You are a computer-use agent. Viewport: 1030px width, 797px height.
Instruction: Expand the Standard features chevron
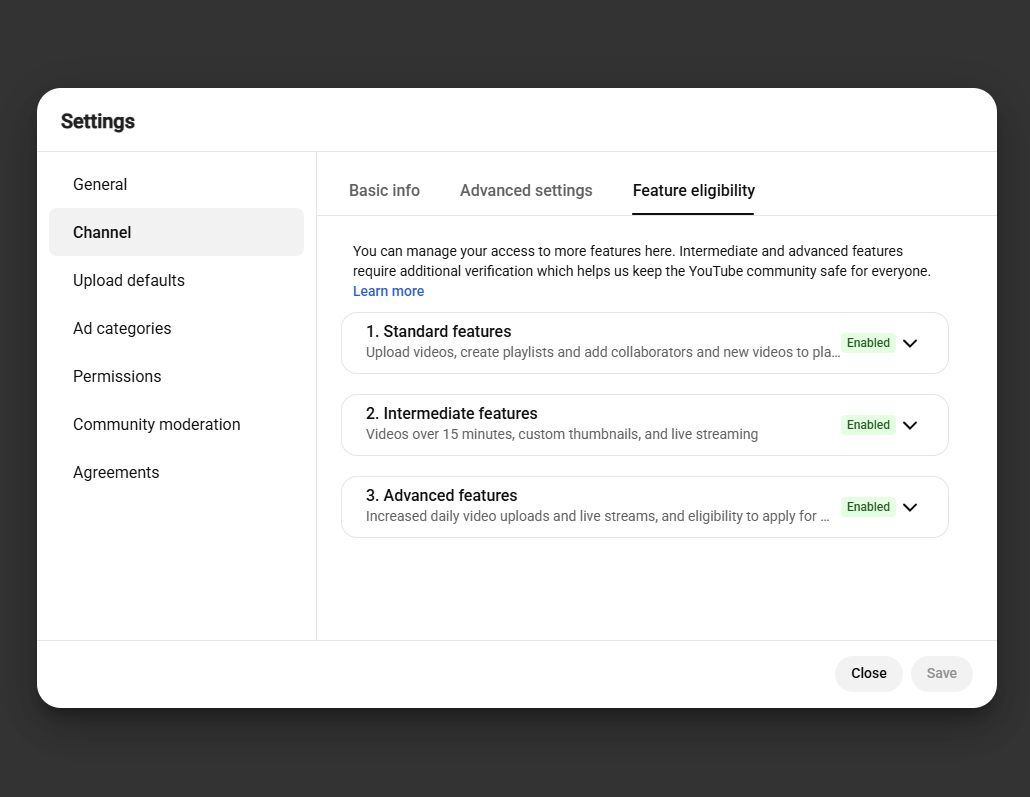(910, 343)
